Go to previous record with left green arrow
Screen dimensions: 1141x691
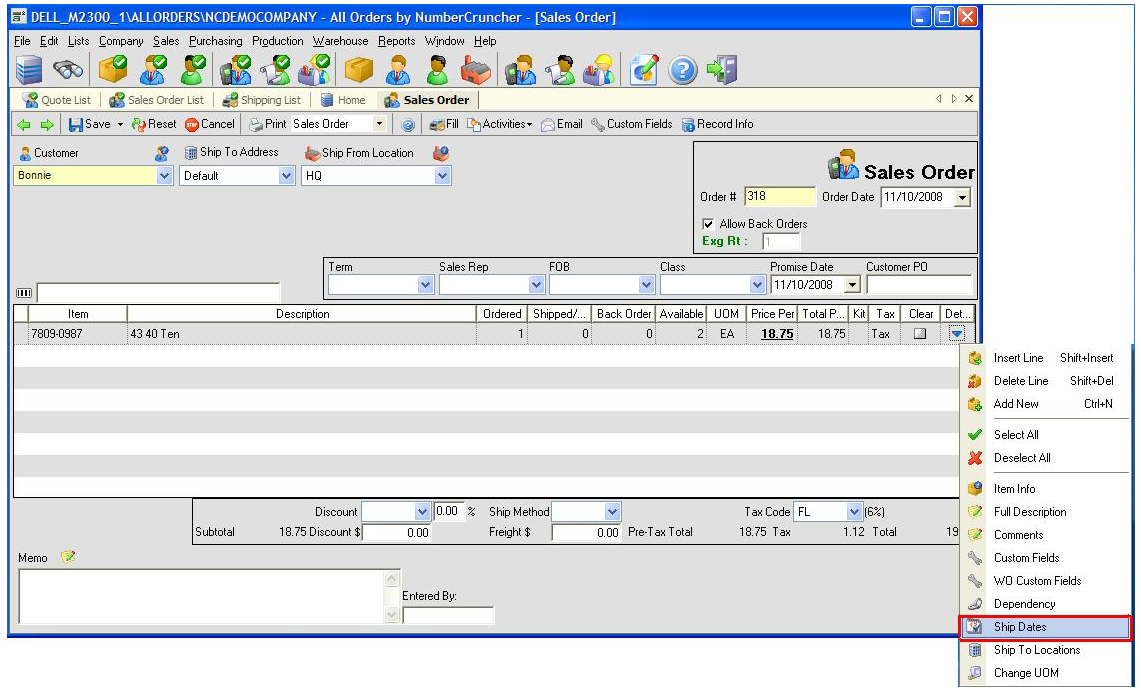pos(24,124)
